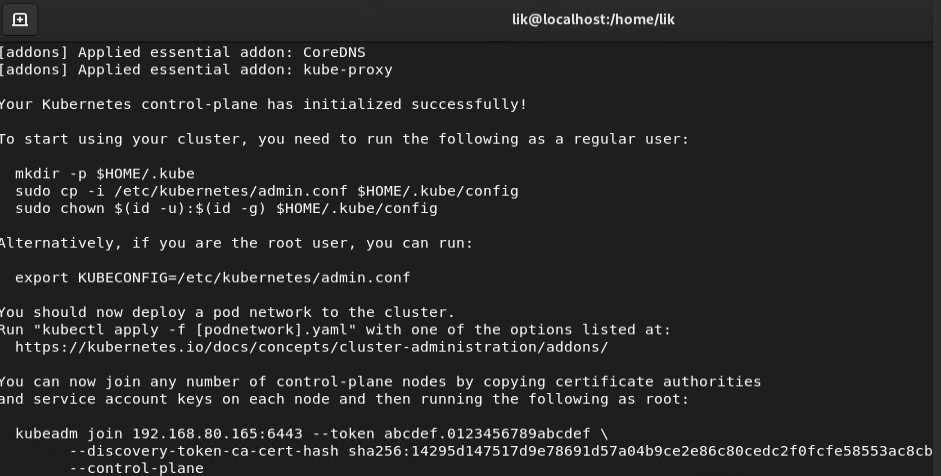Click the 'export KUBECONFIG' command line

tap(212, 278)
